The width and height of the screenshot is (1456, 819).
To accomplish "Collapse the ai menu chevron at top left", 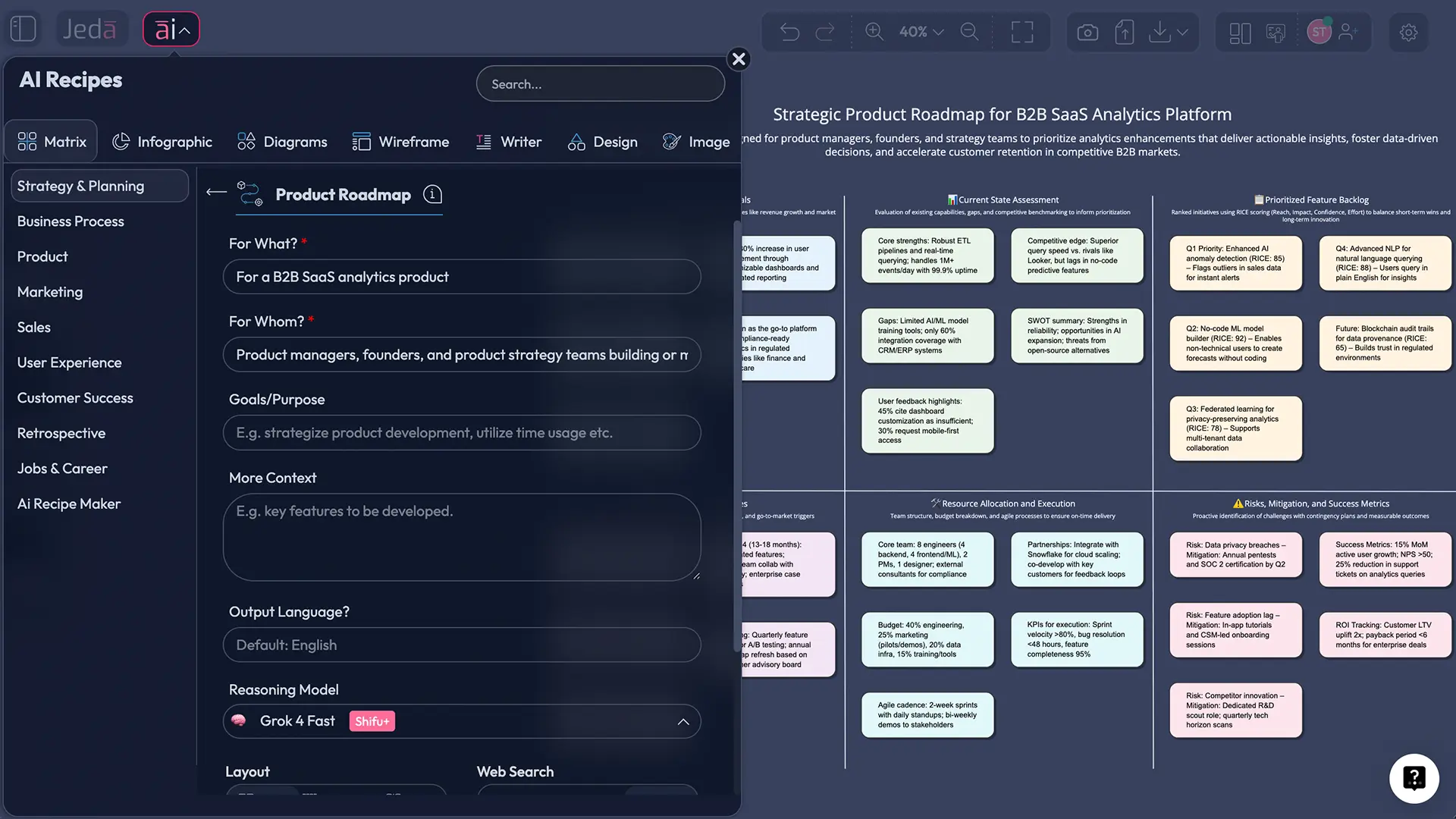I will pyautogui.click(x=184, y=30).
